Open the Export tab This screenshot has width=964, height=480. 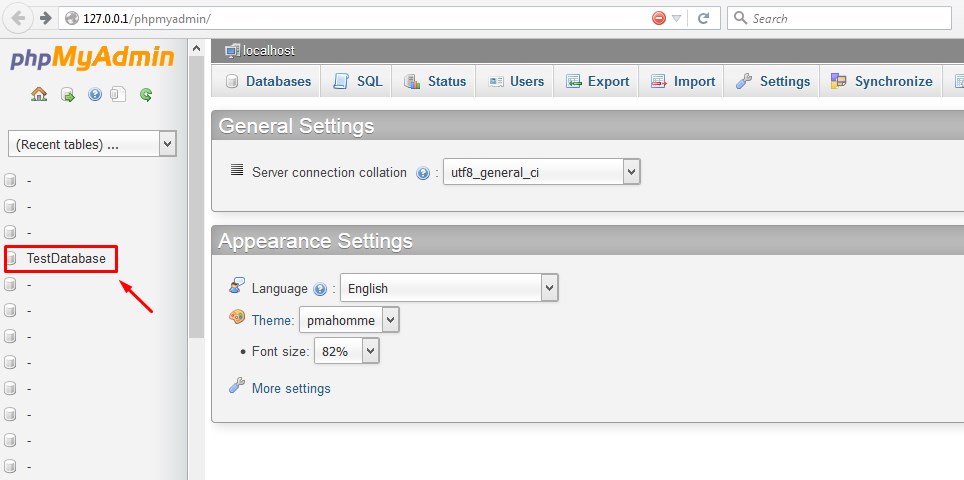point(597,82)
